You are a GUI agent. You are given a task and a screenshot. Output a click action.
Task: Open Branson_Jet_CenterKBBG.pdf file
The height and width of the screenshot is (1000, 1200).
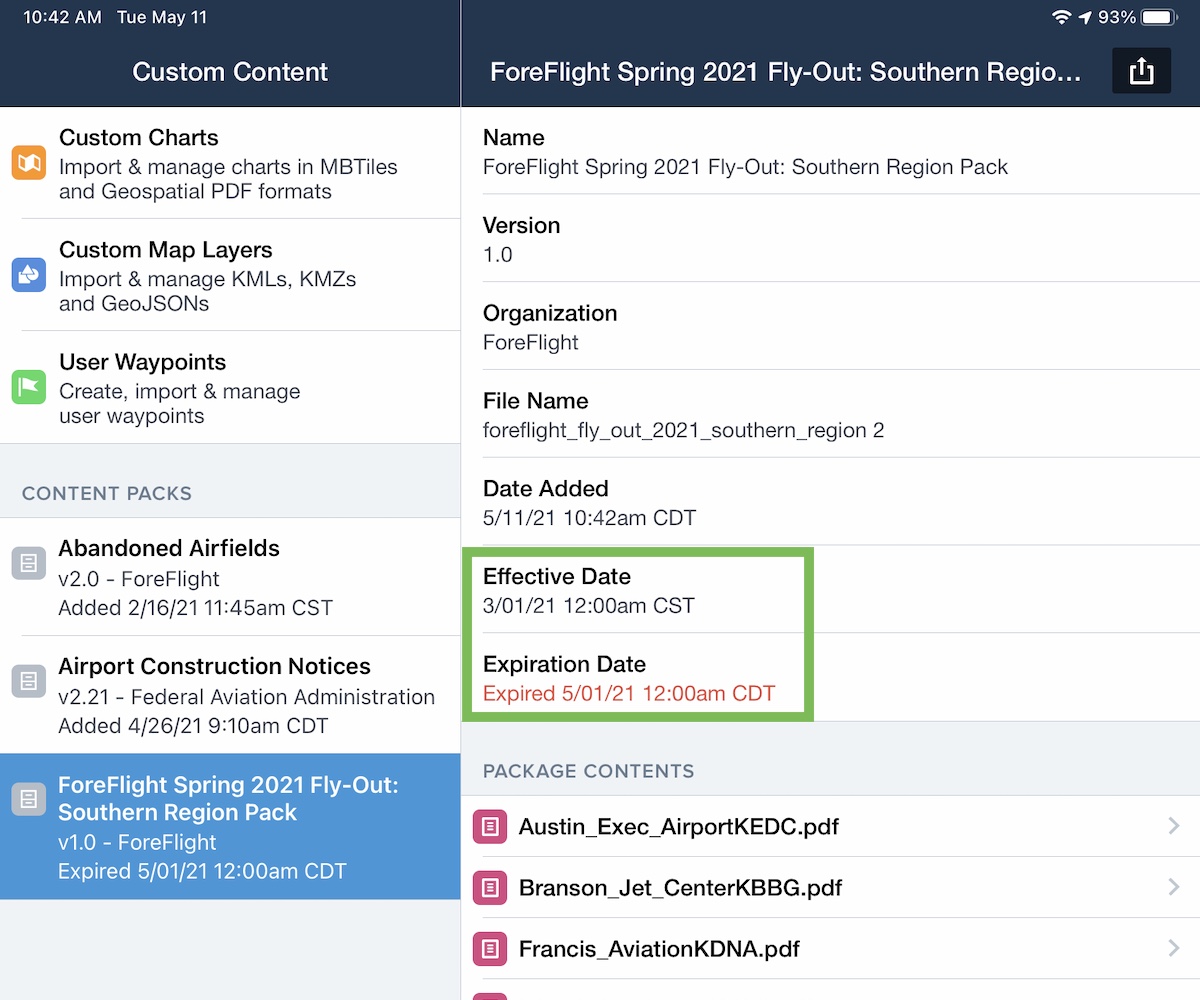pos(830,888)
